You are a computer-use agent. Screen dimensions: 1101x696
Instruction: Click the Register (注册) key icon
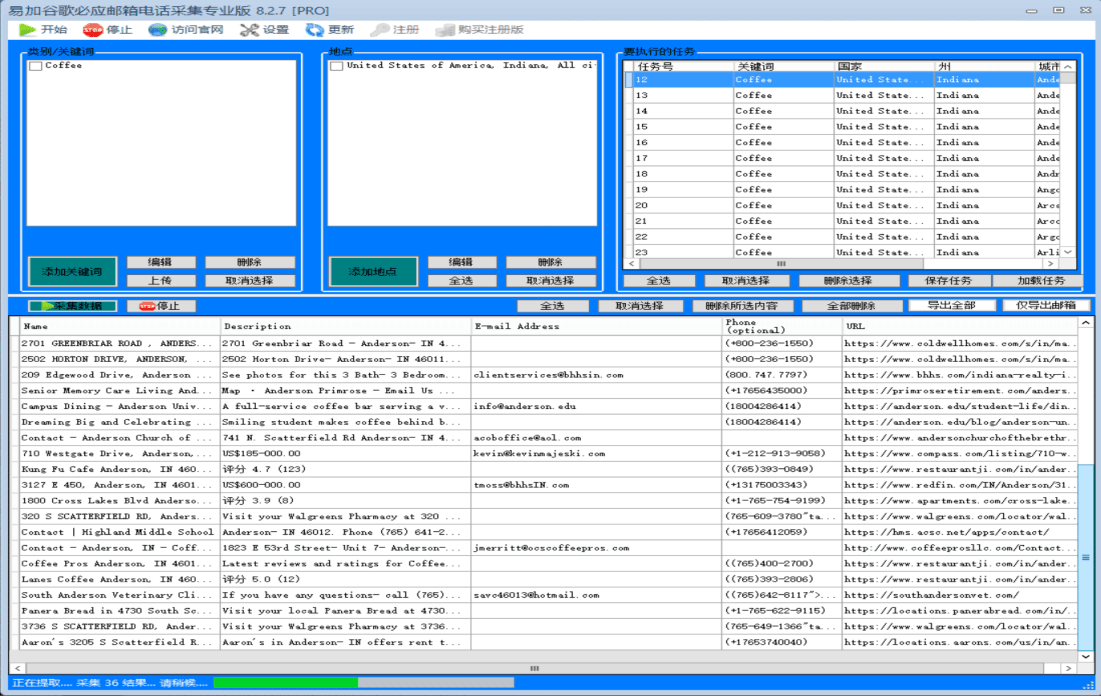[x=379, y=29]
